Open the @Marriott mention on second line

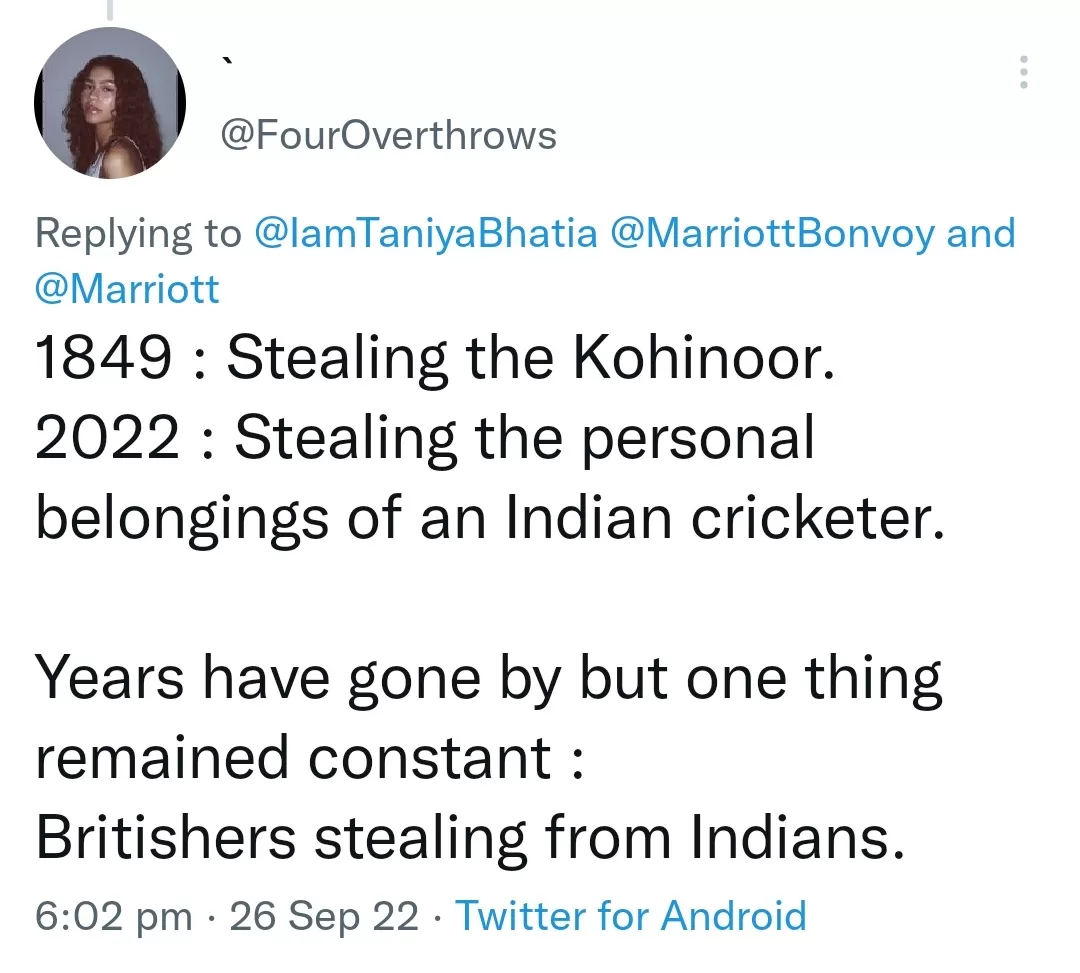(127, 289)
